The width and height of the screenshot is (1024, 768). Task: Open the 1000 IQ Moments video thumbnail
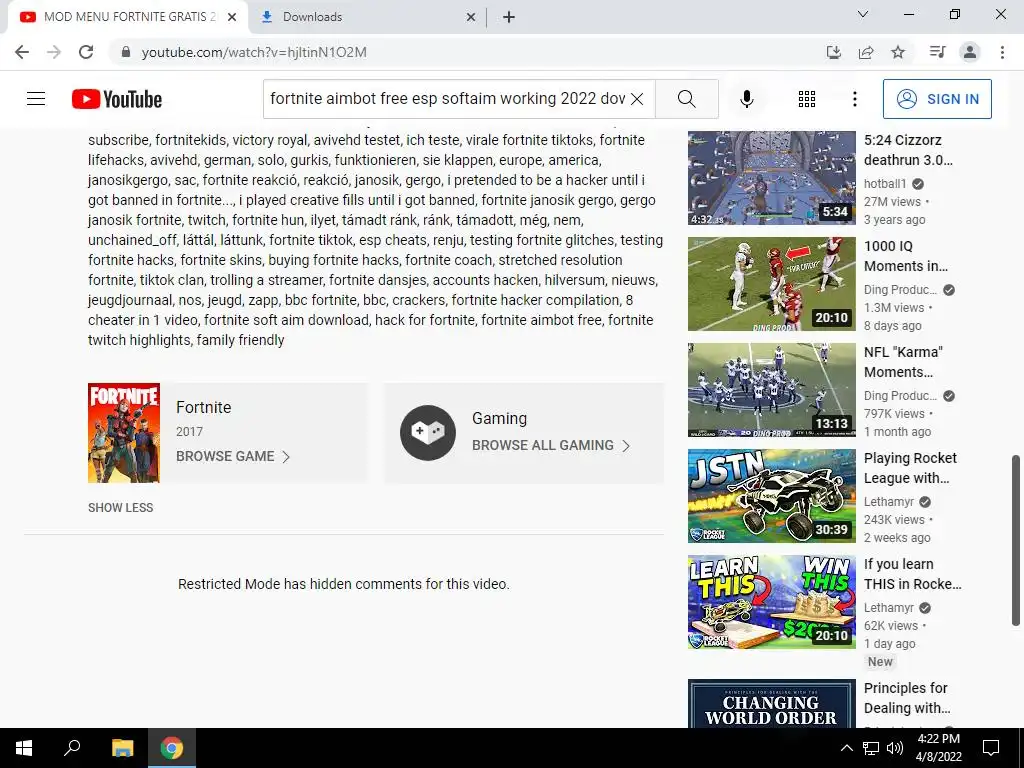(x=771, y=283)
